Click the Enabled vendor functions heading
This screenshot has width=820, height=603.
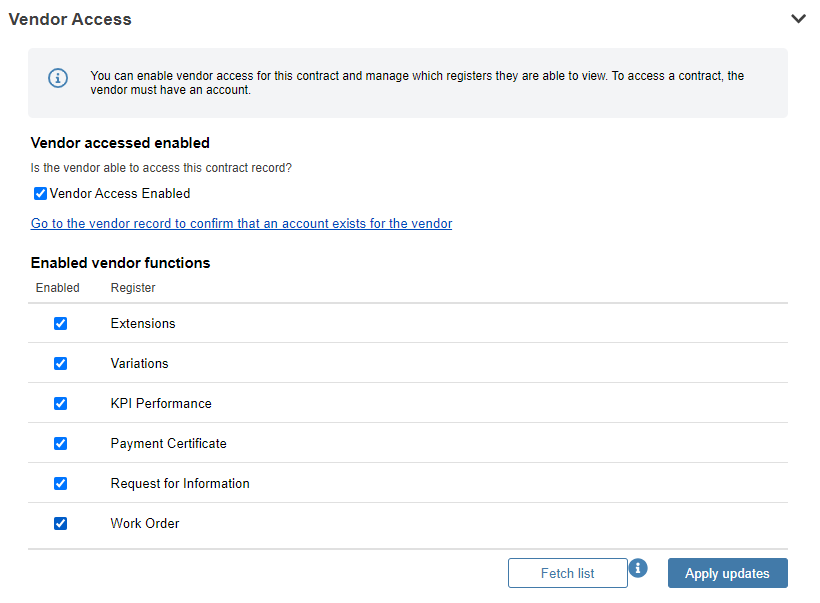click(x=120, y=263)
